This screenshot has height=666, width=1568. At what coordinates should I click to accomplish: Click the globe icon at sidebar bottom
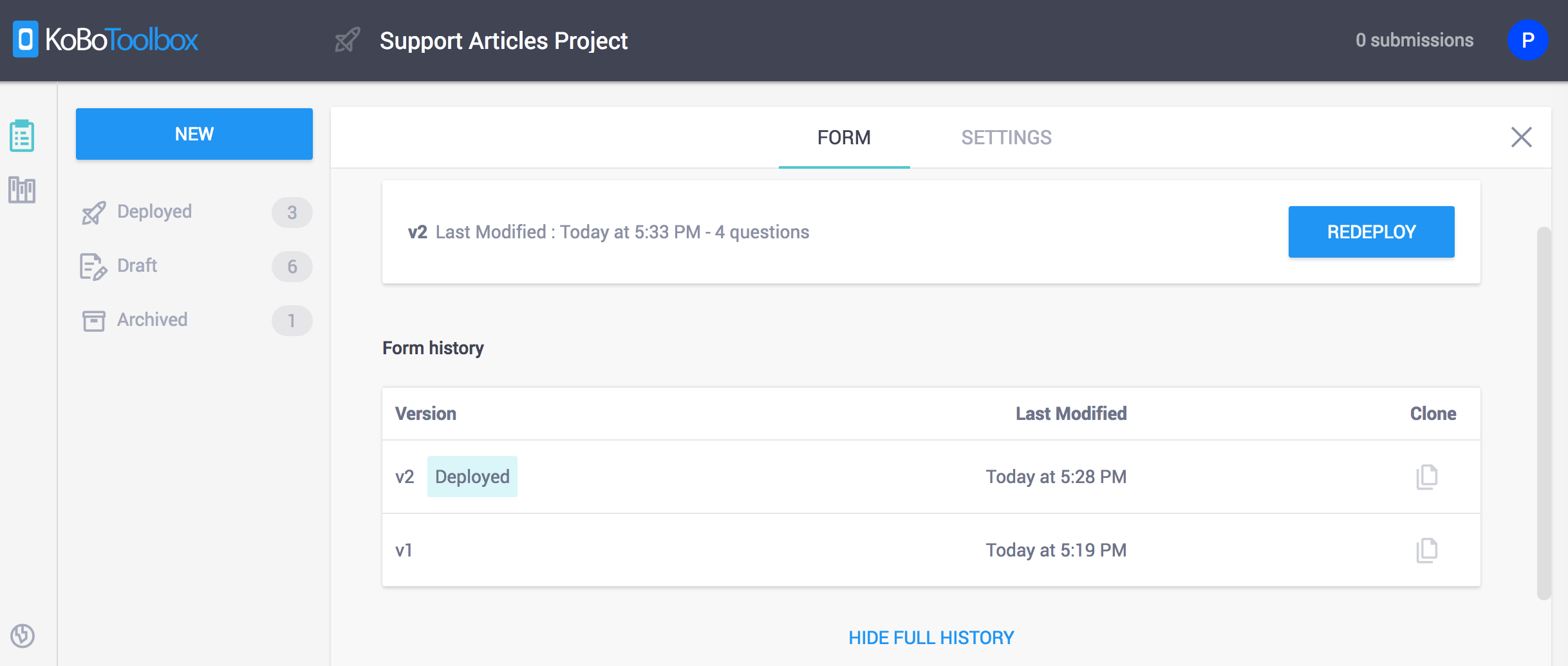pos(23,636)
